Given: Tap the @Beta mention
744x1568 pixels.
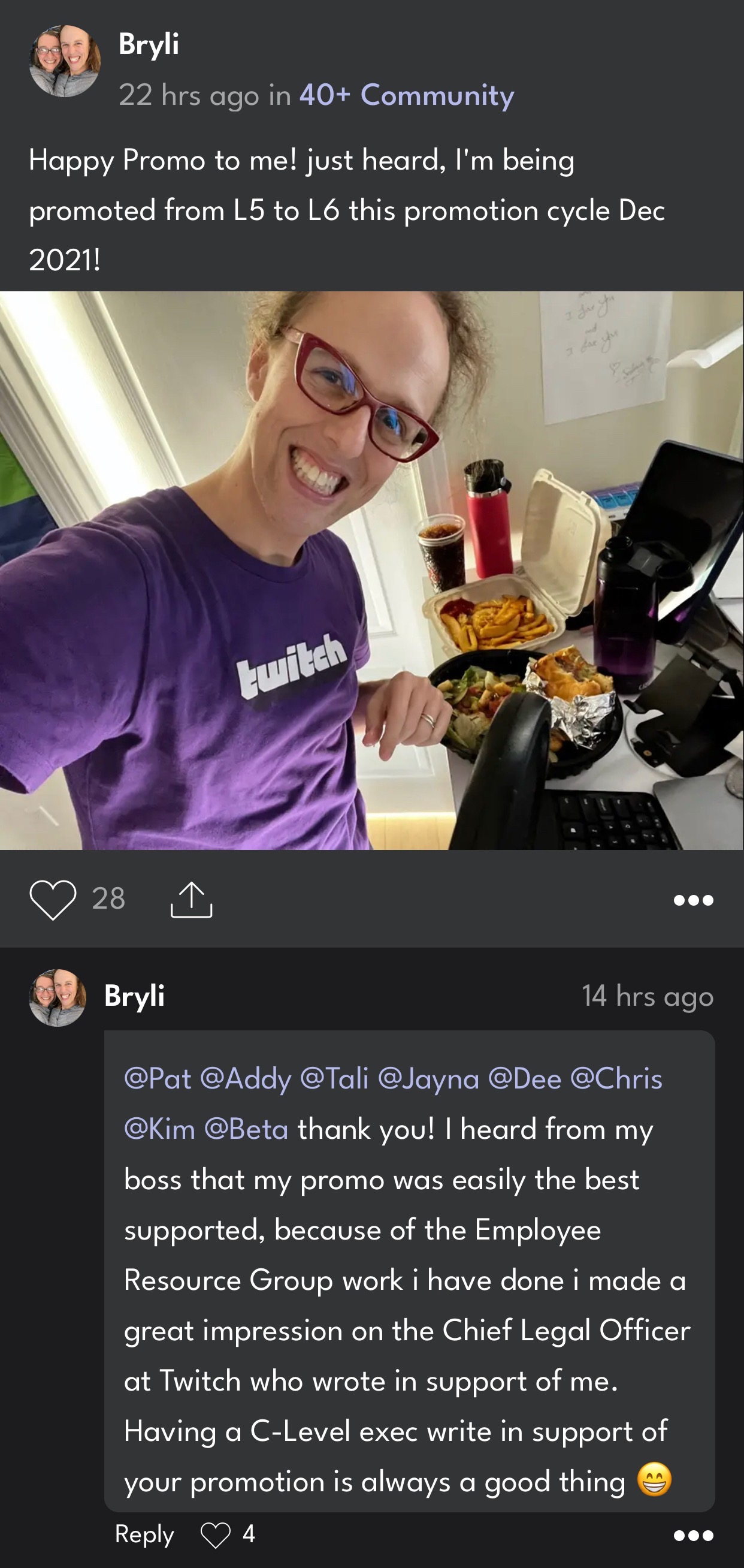Looking at the screenshot, I should click(x=246, y=1129).
